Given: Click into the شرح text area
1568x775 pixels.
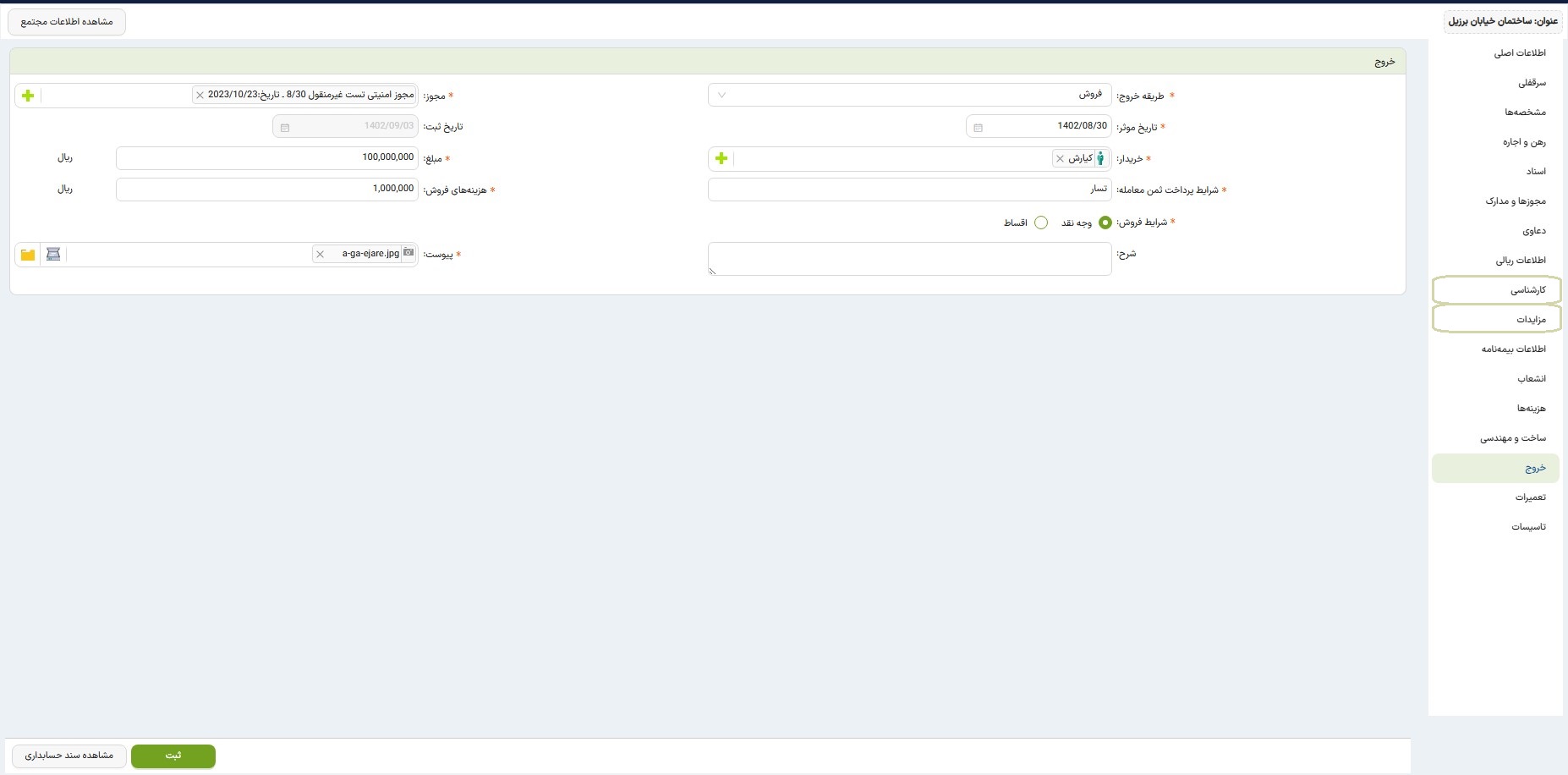Looking at the screenshot, I should coord(909,259).
